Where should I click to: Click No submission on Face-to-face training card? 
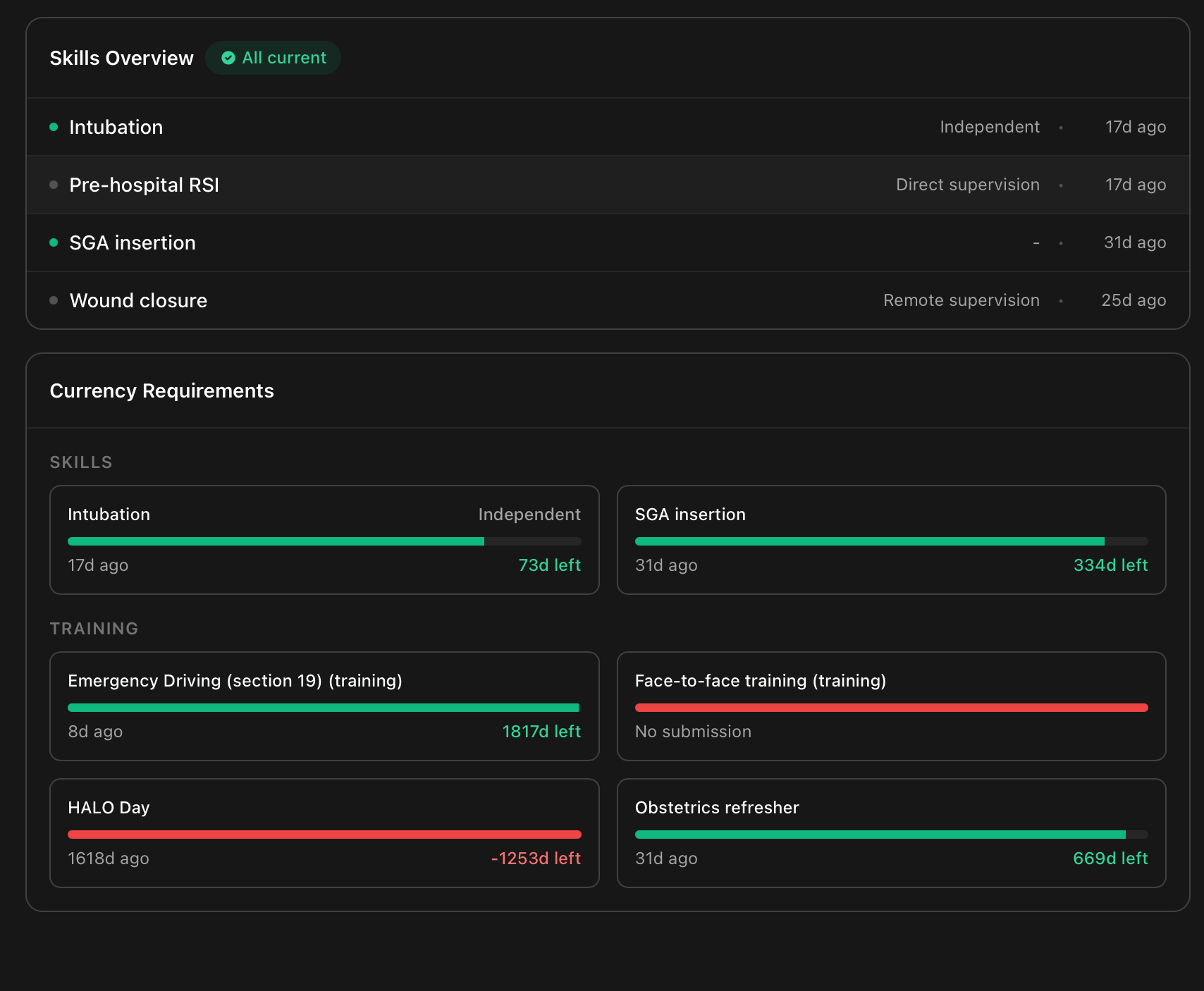click(x=693, y=732)
